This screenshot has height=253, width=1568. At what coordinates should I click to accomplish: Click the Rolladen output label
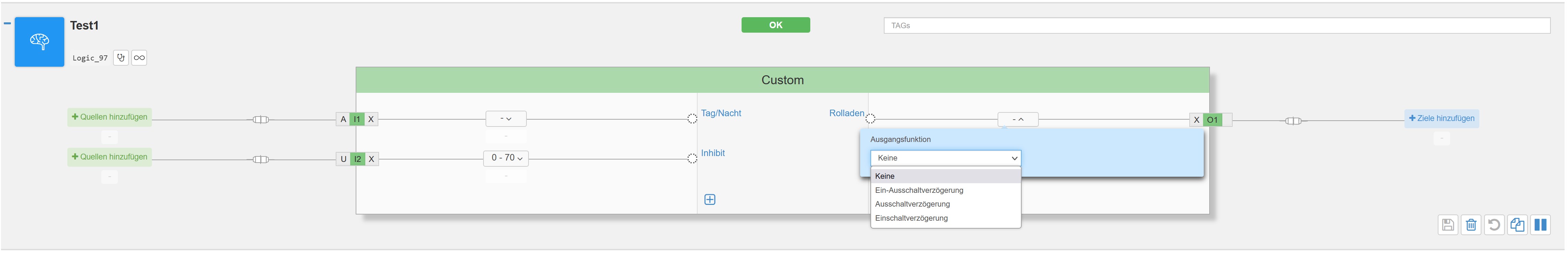tap(846, 113)
